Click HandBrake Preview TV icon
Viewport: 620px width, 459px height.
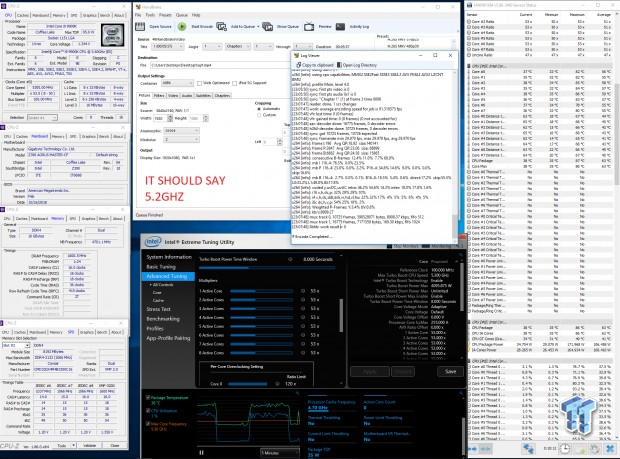309,26
